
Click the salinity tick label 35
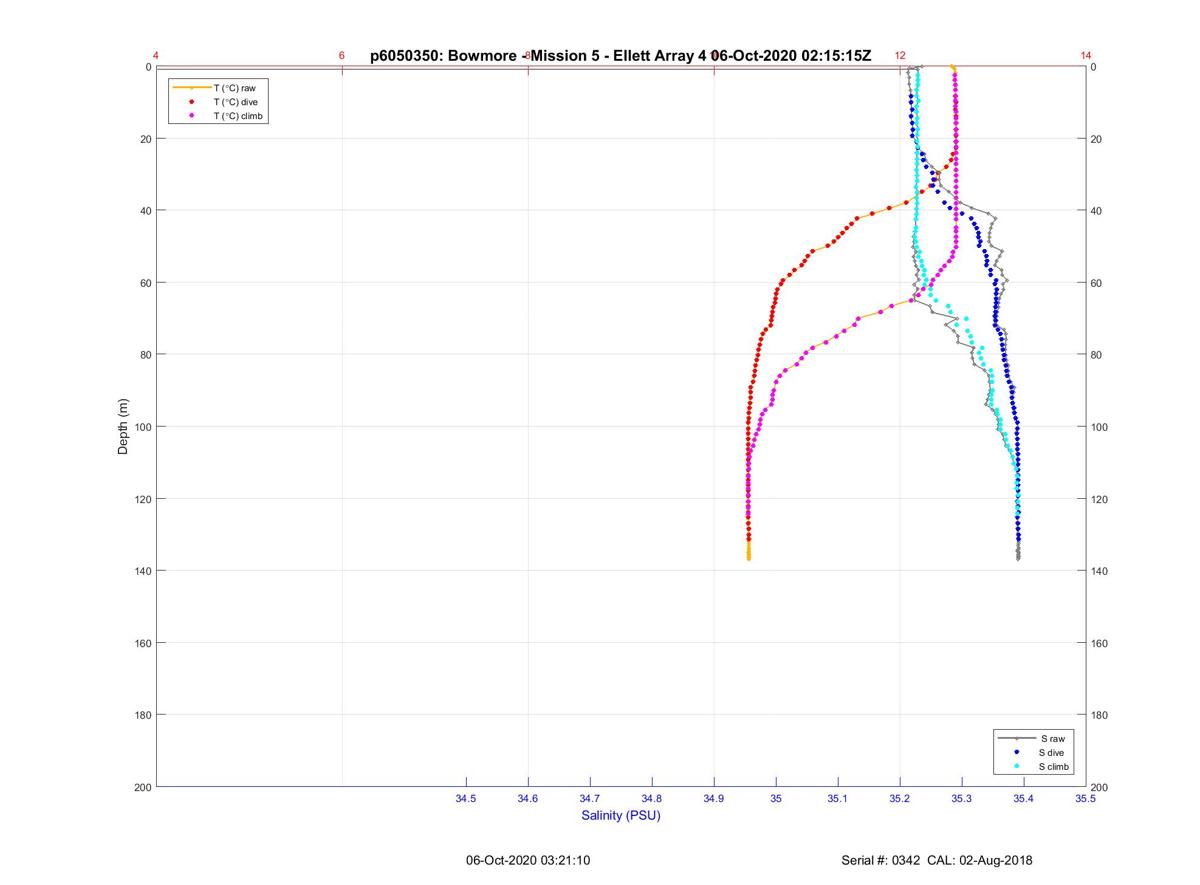[776, 799]
